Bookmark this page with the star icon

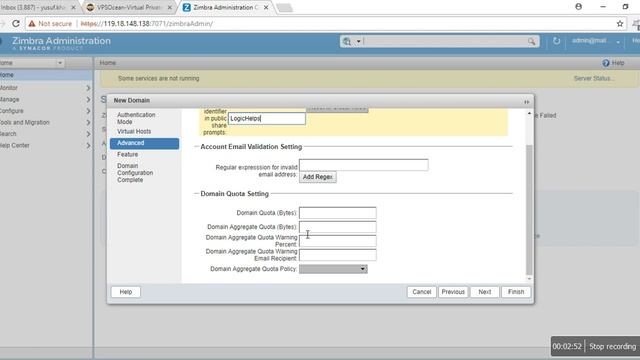point(620,24)
